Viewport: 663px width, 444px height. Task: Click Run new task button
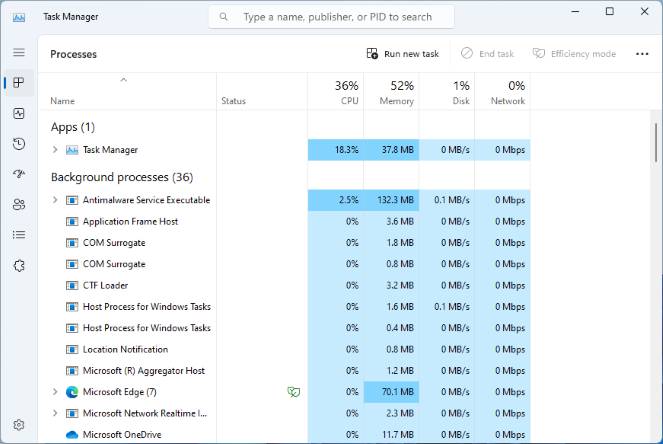403,54
